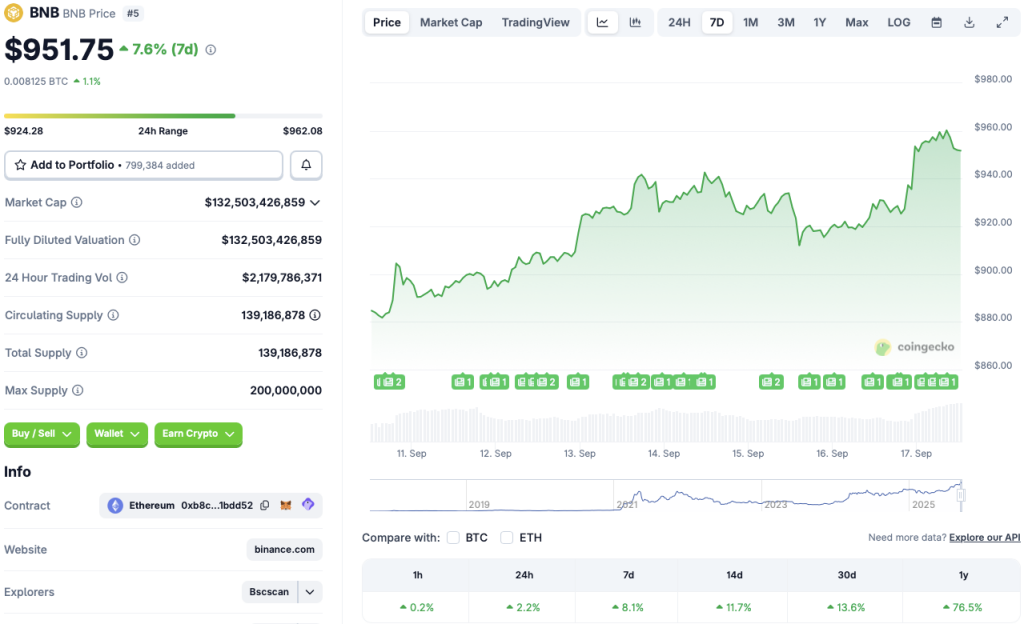Image resolution: width=1024 pixels, height=624 pixels.
Task: Select Max time range
Action: tap(857, 22)
